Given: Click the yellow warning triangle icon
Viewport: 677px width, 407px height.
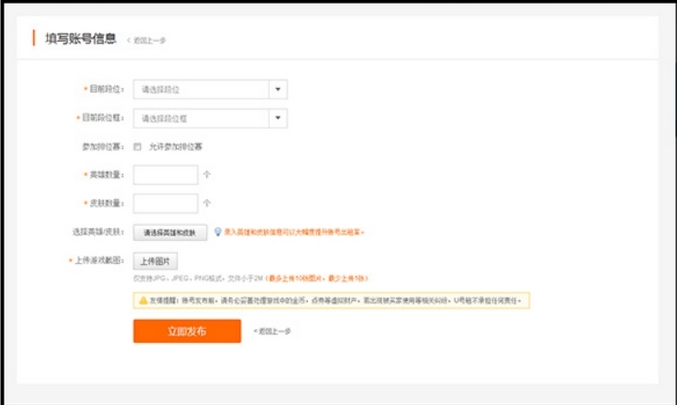Looking at the screenshot, I should coord(143,300).
